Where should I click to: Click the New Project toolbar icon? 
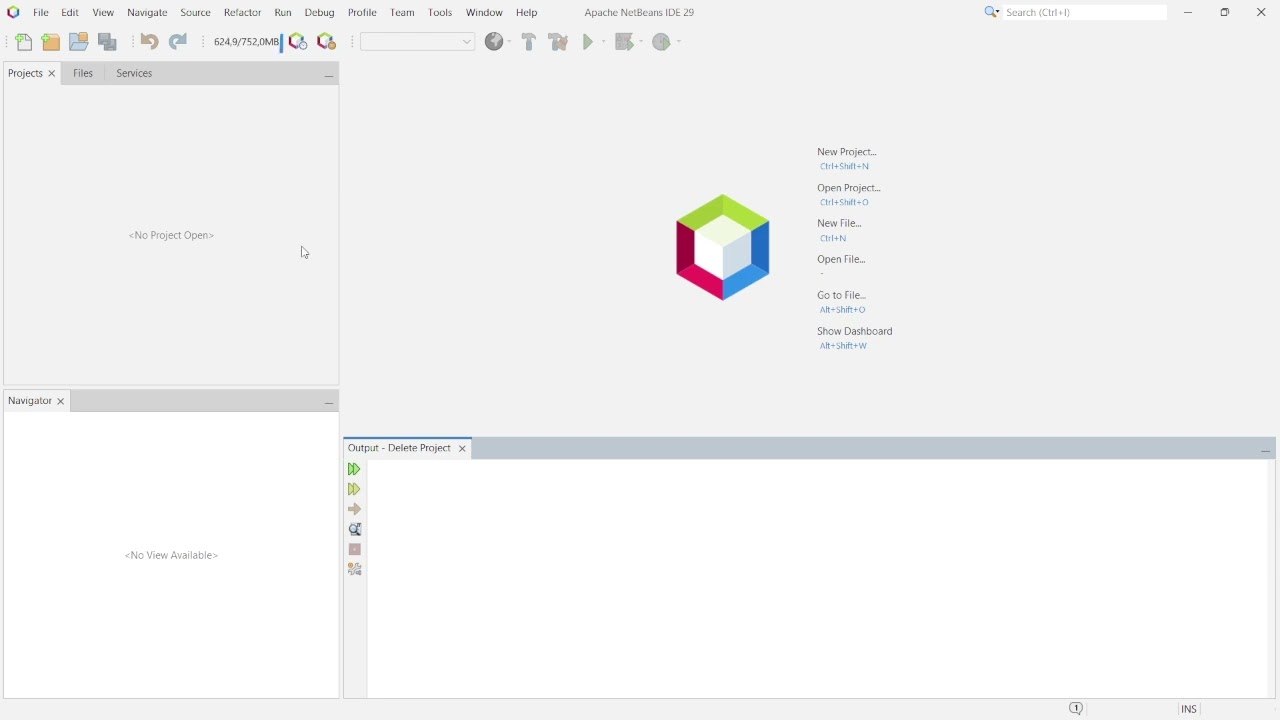click(x=50, y=42)
